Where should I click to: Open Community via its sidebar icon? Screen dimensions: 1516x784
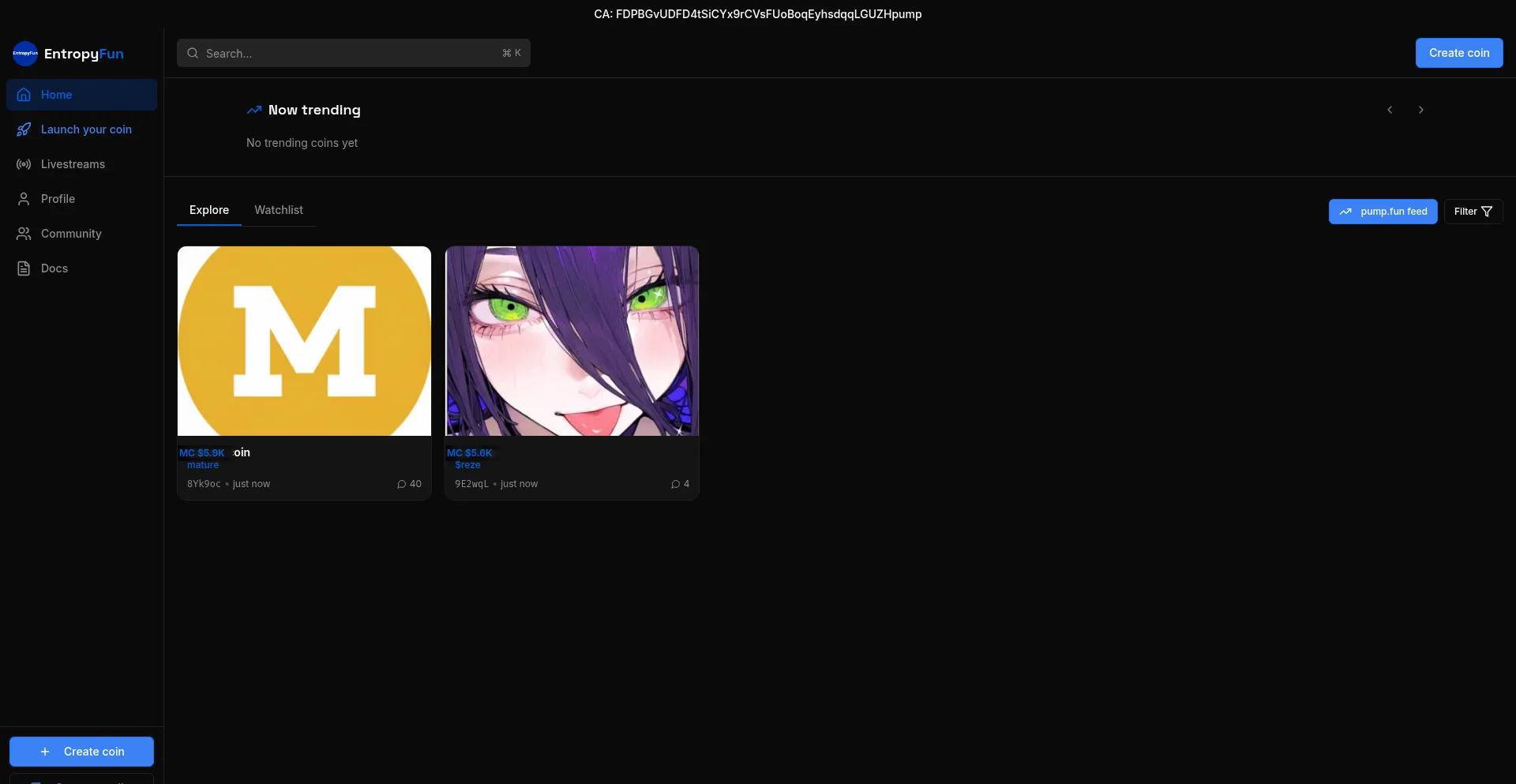coord(24,233)
